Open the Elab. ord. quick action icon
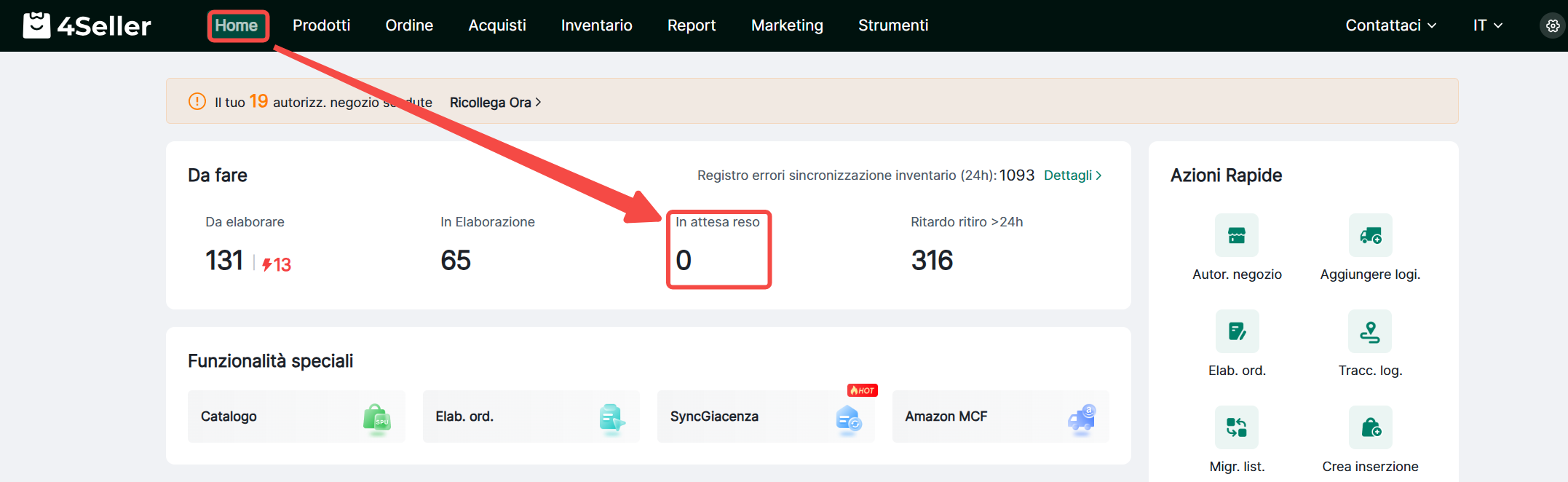This screenshot has height=482, width=1568. (x=1236, y=331)
